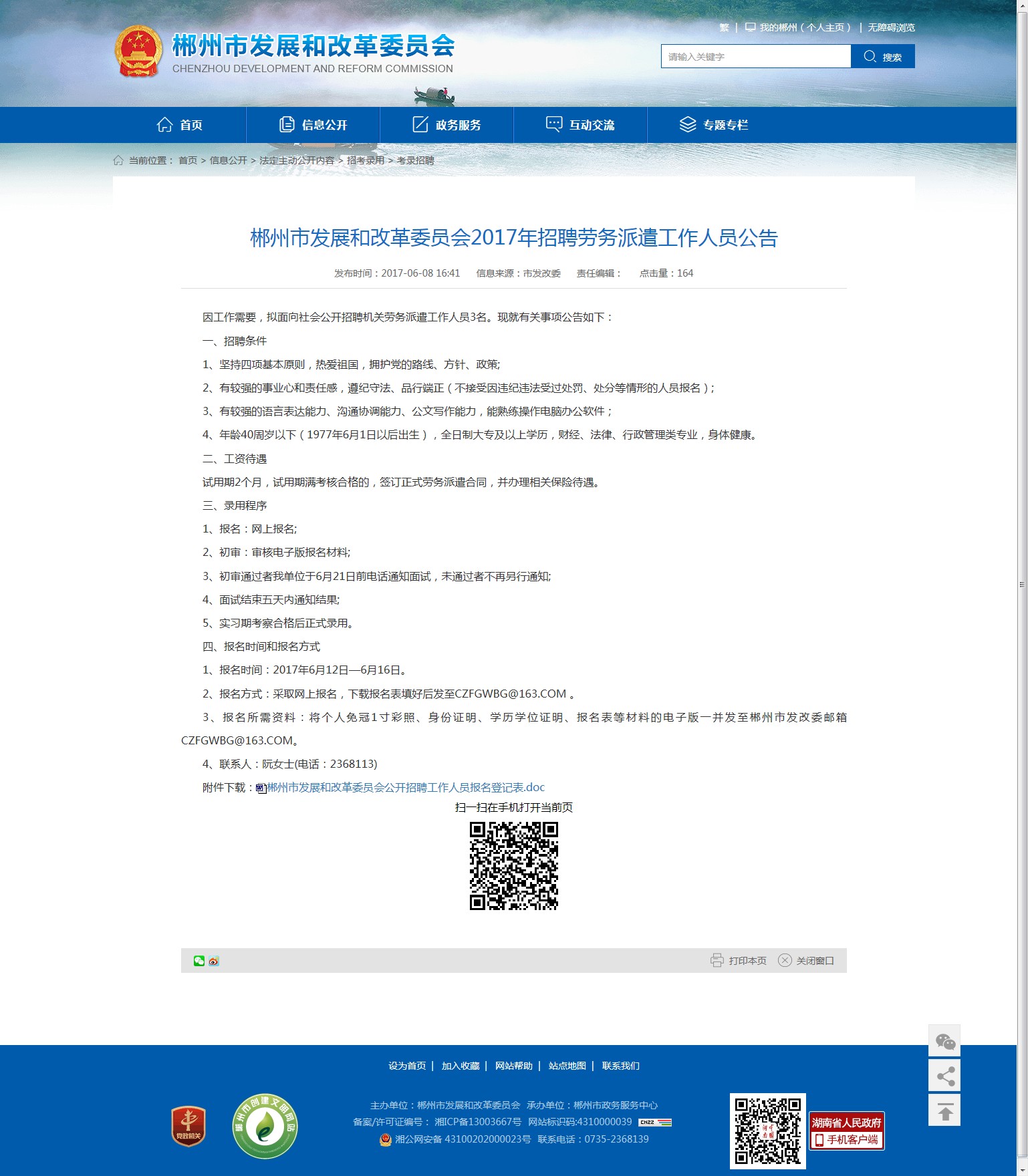
Task: Go to 考录招聘 in the breadcrumb
Action: tap(416, 160)
